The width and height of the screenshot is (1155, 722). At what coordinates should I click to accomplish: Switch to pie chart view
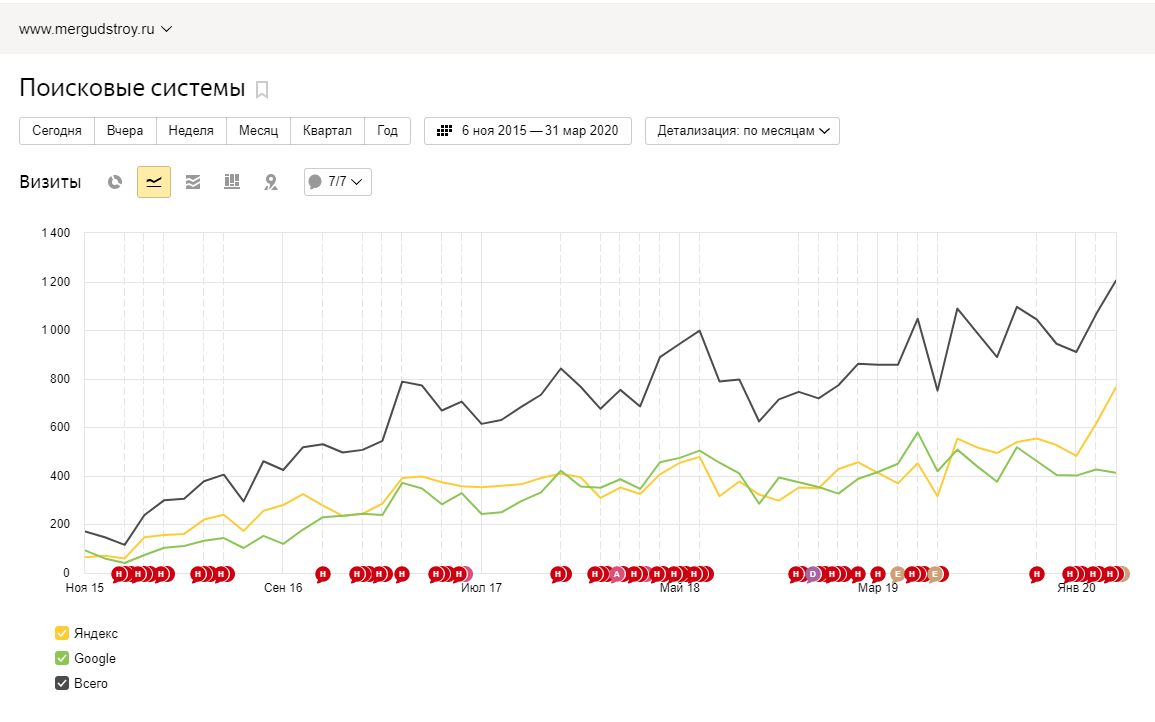point(115,182)
